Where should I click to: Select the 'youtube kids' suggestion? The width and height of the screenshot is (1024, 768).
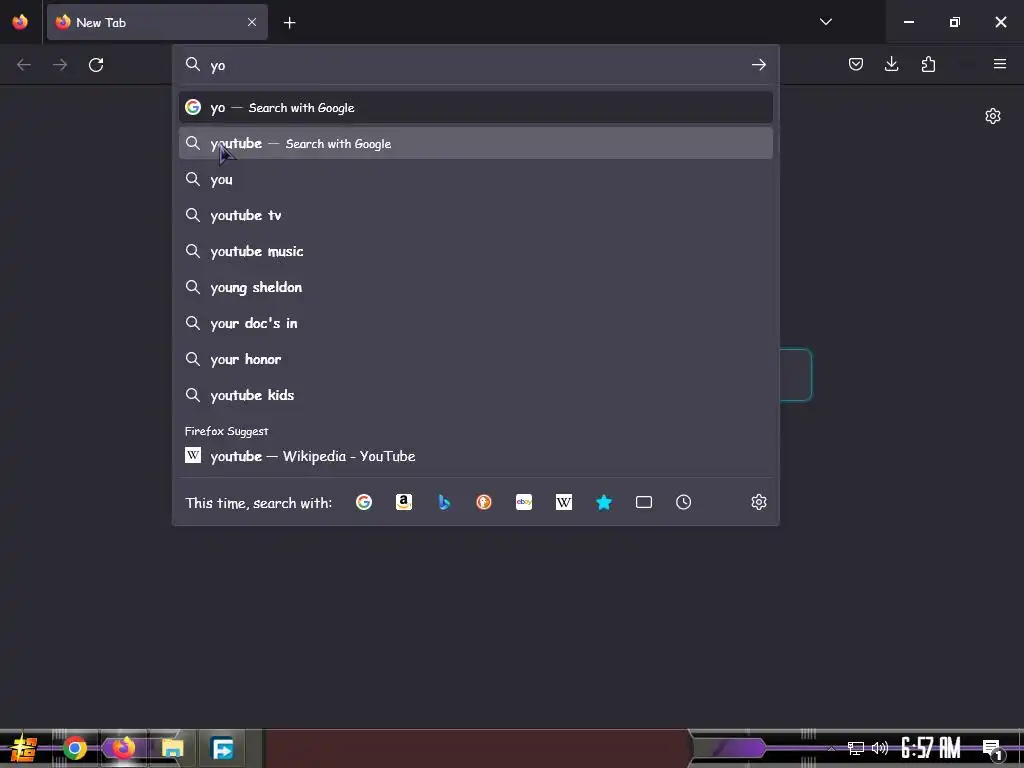[x=475, y=394]
